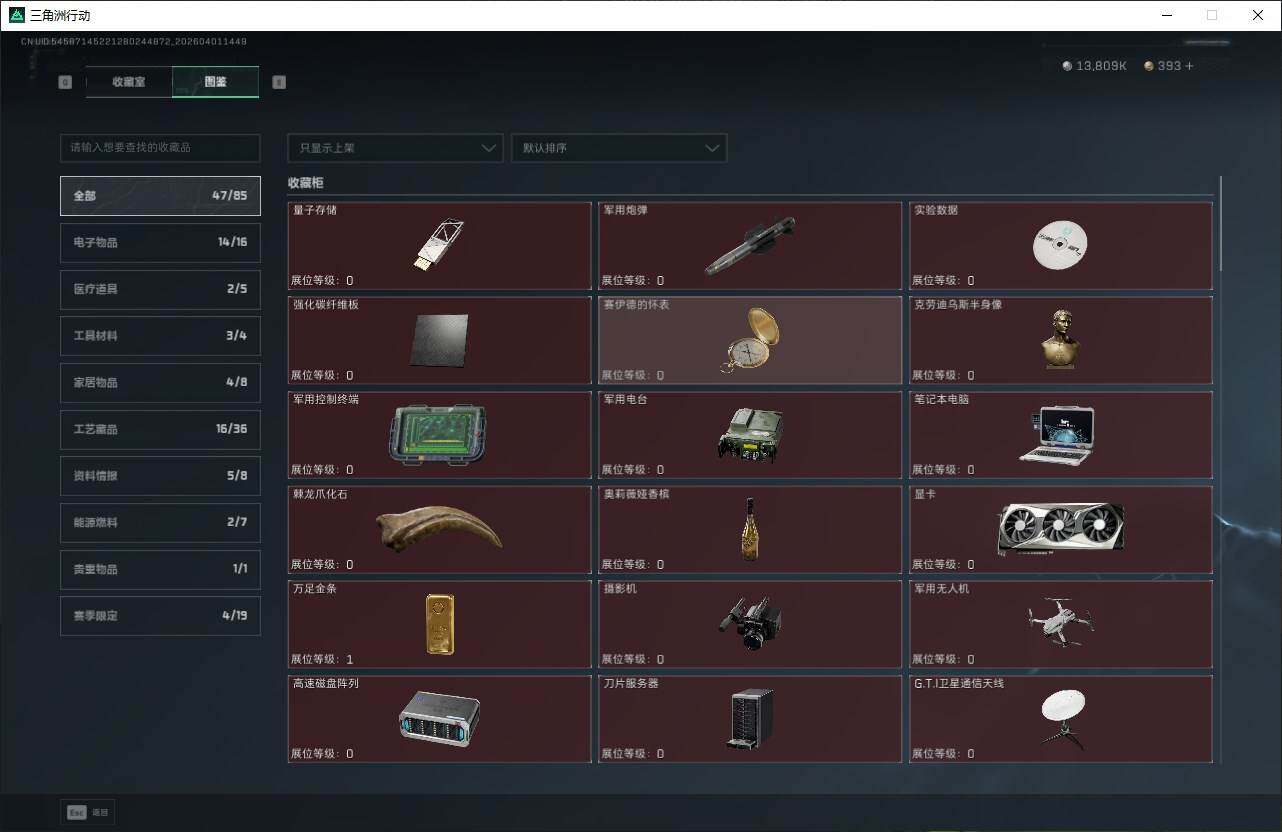Click the silver coin currency icon
Screen dimensions: 1282x832
[x=1067, y=66]
